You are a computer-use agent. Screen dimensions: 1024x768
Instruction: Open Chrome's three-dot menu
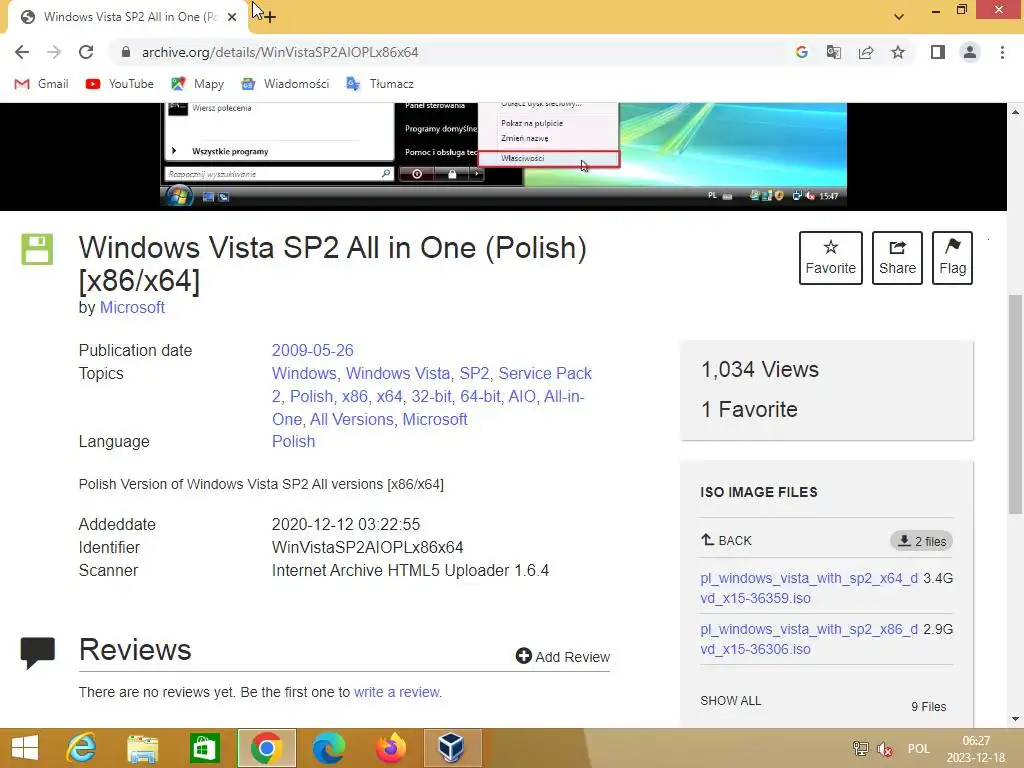pyautogui.click(x=1002, y=52)
